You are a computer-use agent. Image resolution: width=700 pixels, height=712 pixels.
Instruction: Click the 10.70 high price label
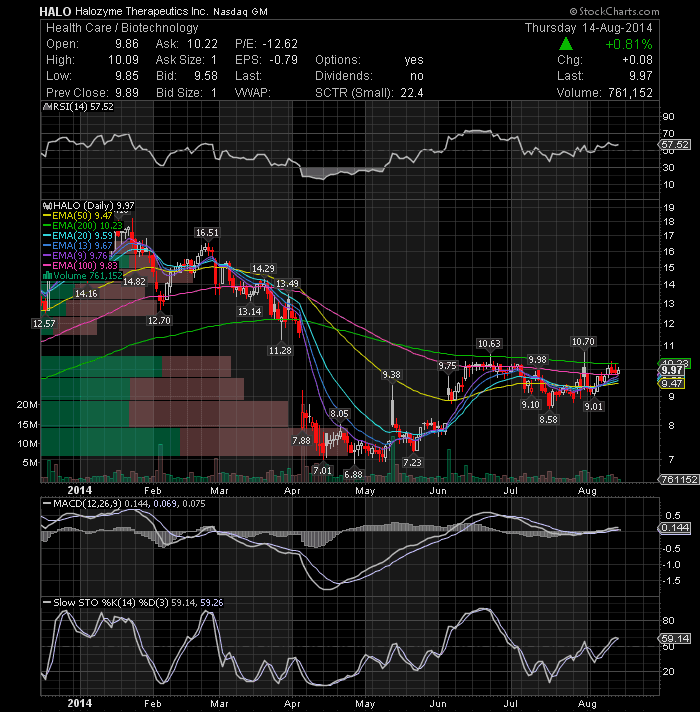click(x=583, y=341)
